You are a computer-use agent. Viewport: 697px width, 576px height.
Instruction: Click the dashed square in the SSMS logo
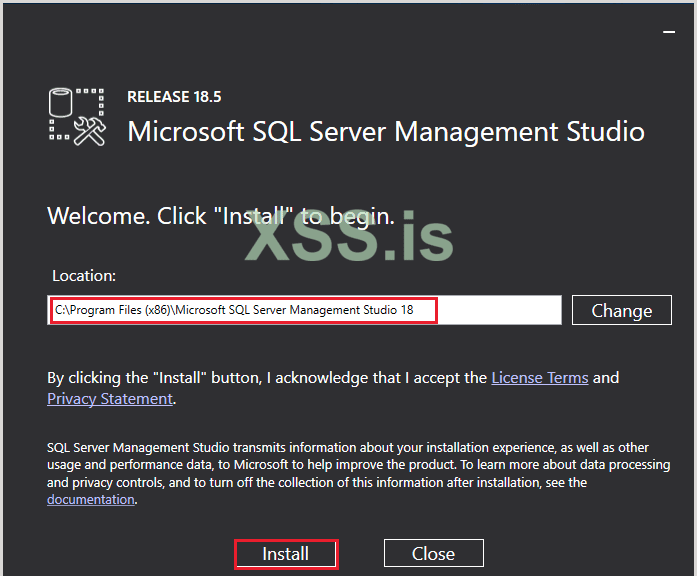tap(92, 101)
